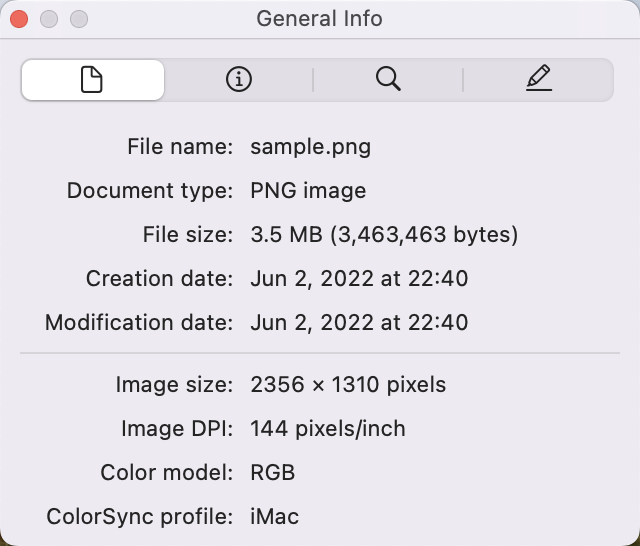Screen dimensions: 640x546
Task: Click the 'File size:' label
Action: [x=188, y=235]
